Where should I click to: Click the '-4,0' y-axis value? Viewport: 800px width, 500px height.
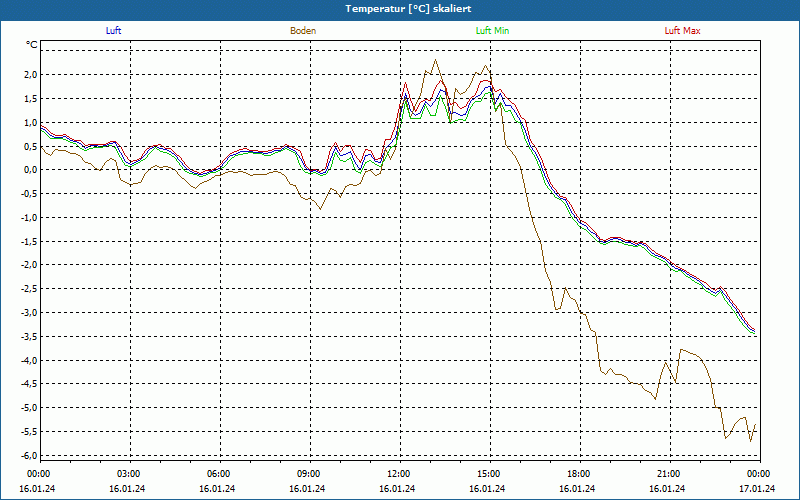[29, 361]
